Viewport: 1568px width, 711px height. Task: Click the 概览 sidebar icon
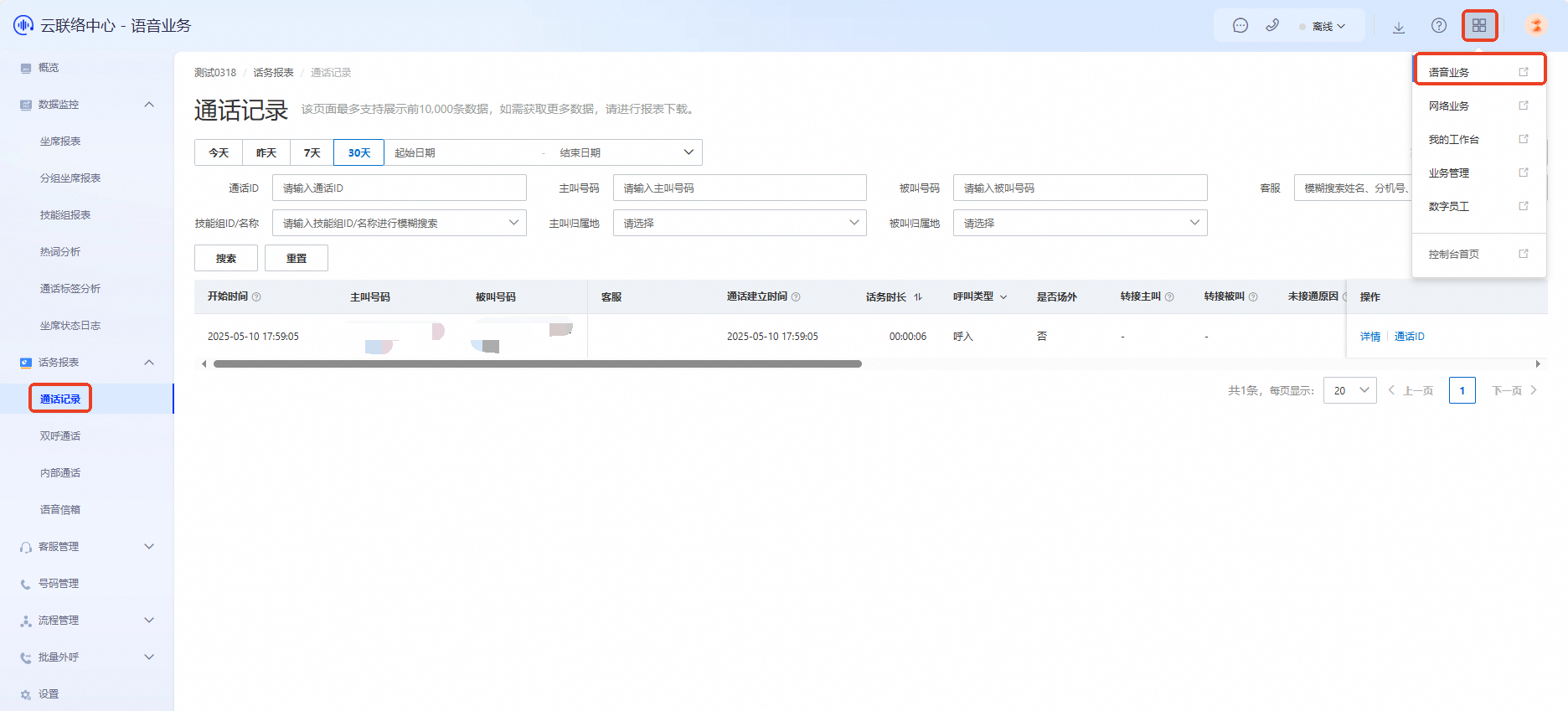pos(26,68)
